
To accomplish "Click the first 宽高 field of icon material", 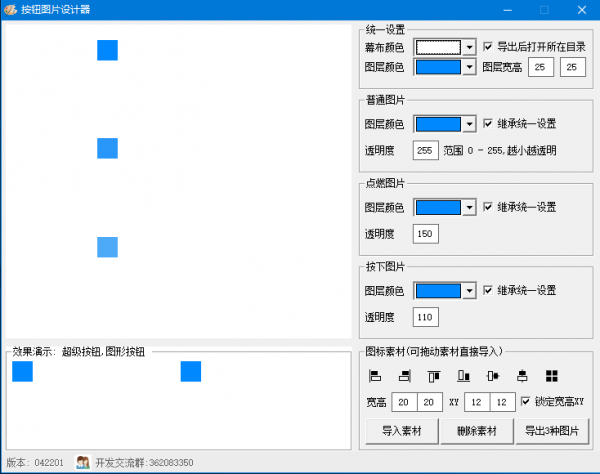I will tap(404, 402).
